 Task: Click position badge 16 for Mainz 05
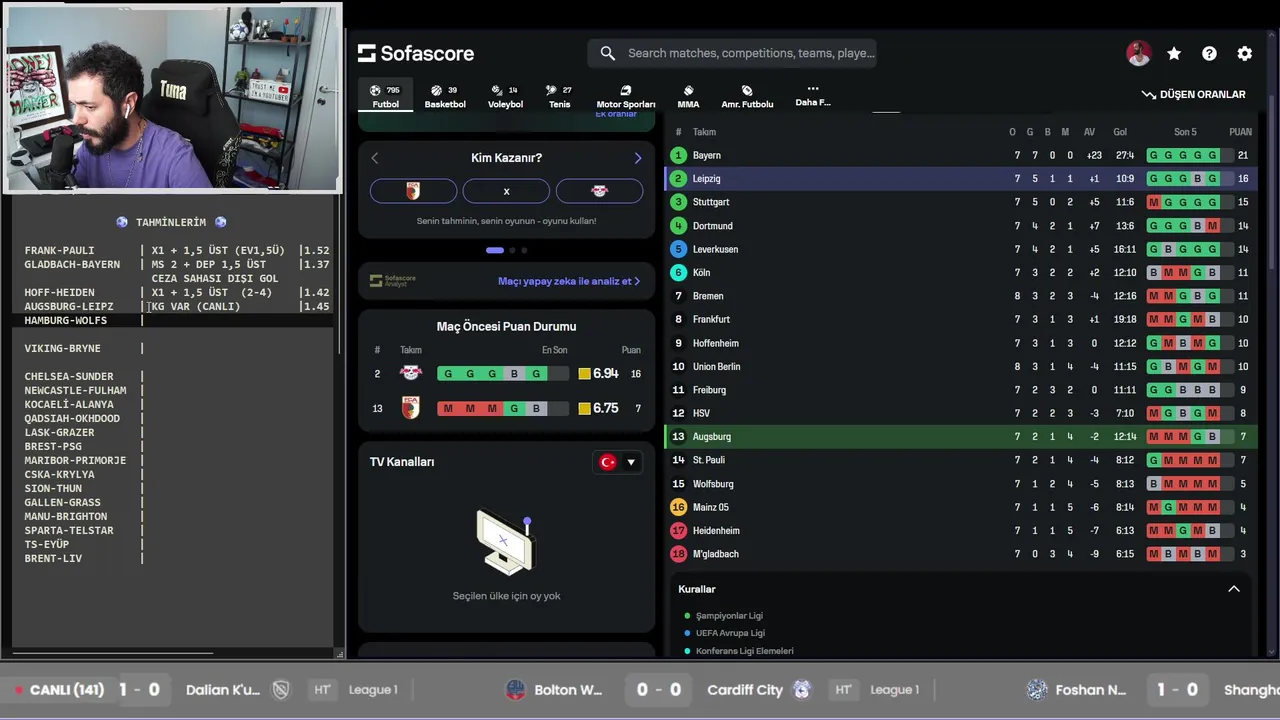click(678, 507)
